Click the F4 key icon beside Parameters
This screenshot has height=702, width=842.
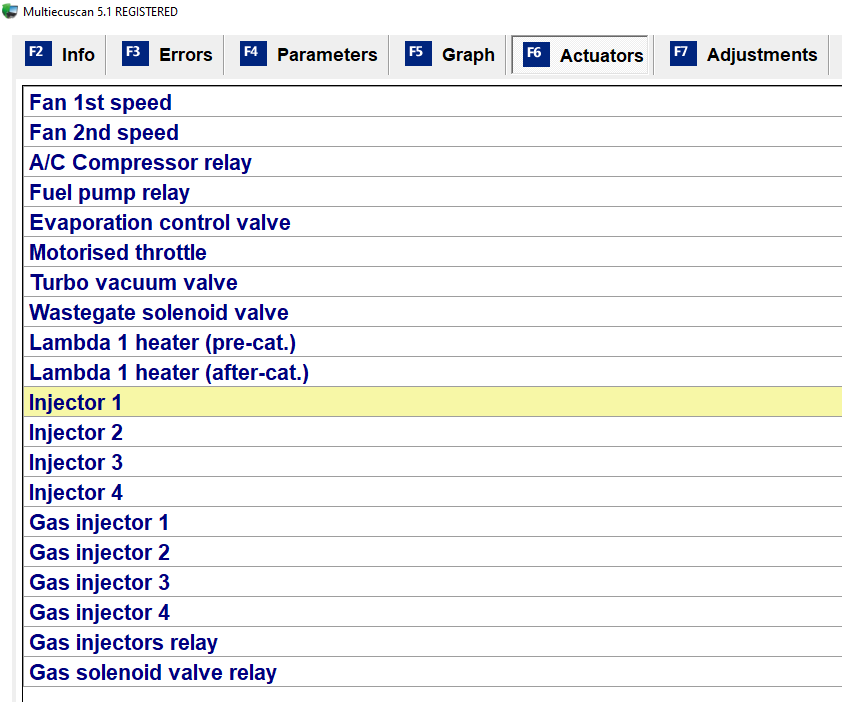pos(253,54)
